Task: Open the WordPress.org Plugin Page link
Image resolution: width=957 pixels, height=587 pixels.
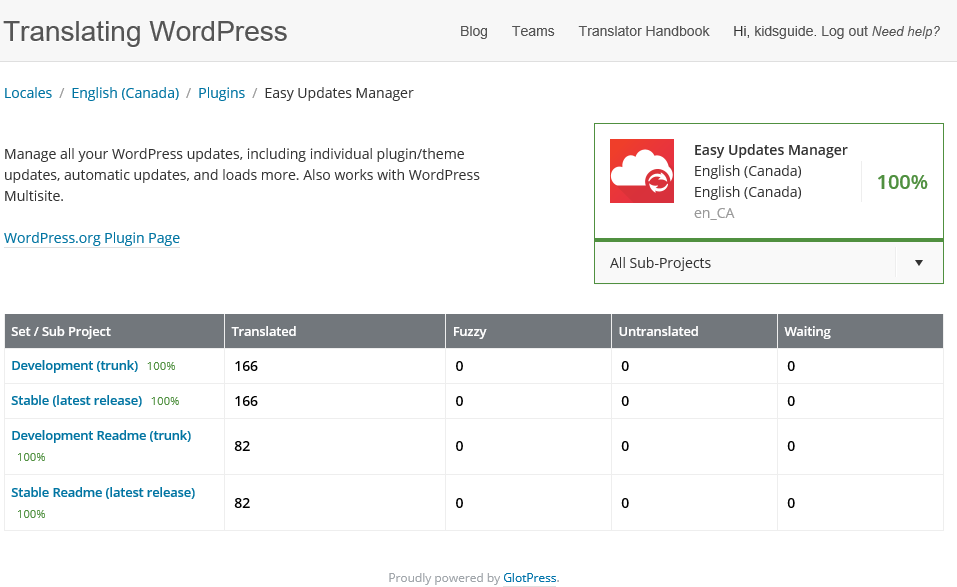Action: pyautogui.click(x=92, y=238)
